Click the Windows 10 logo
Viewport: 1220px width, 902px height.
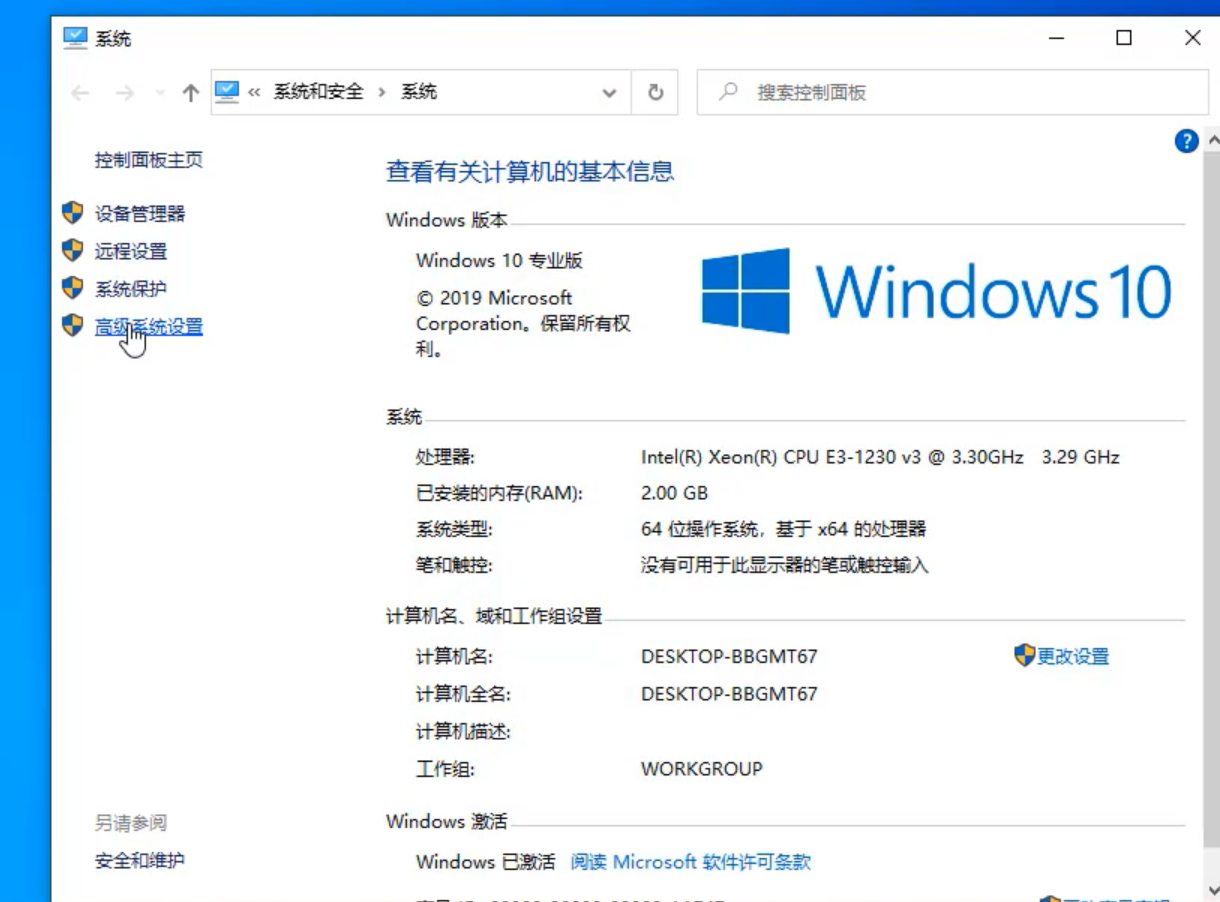(x=936, y=291)
